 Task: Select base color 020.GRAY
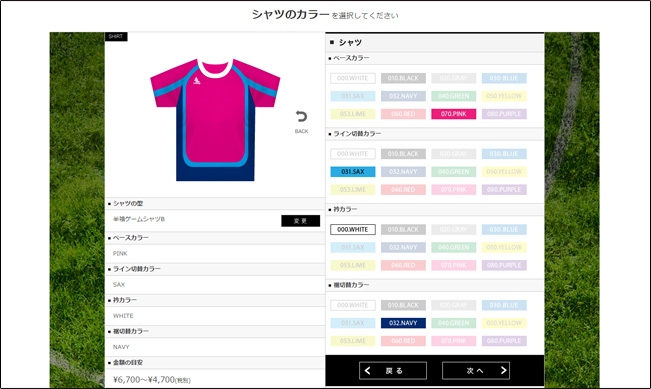(454, 78)
